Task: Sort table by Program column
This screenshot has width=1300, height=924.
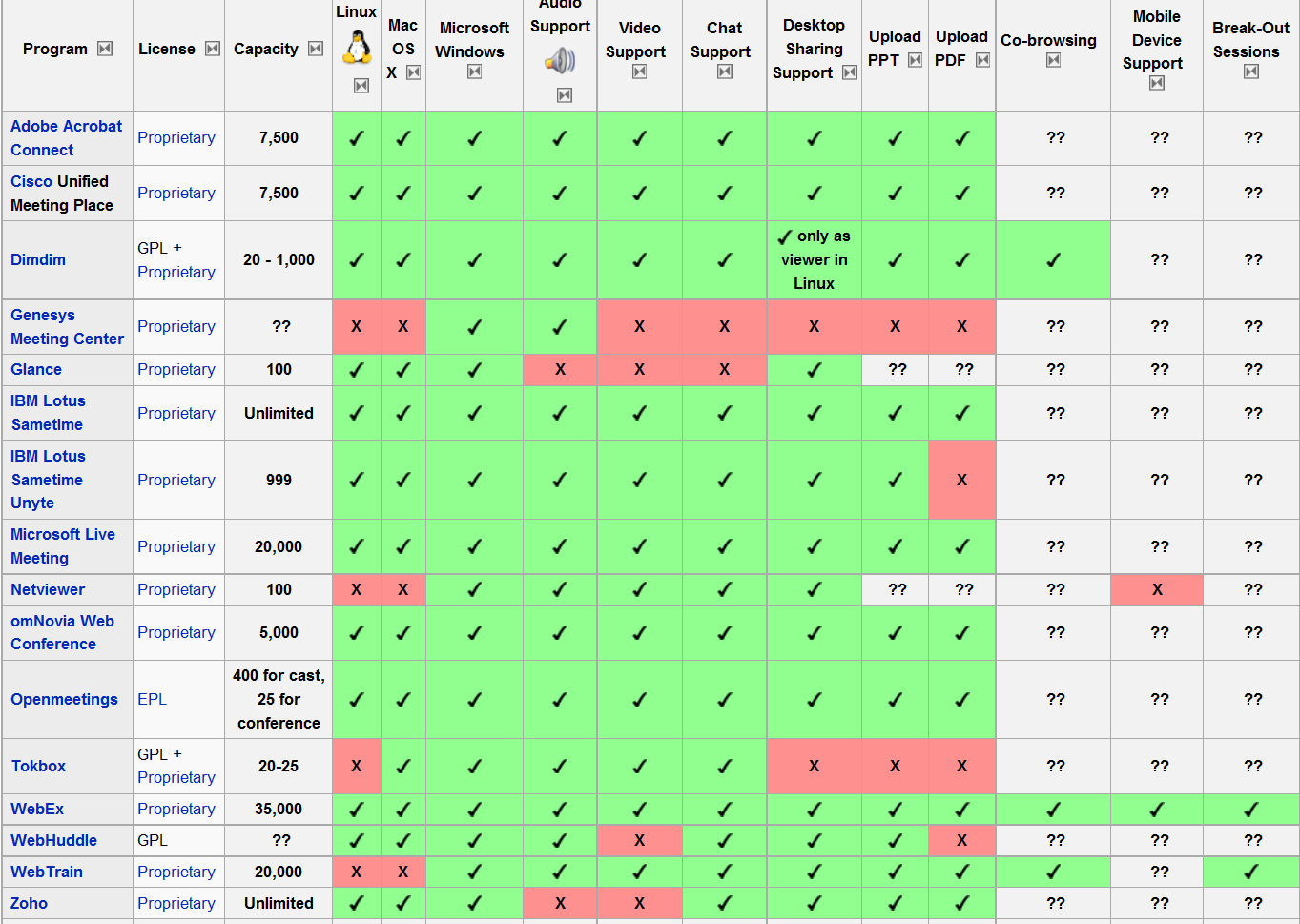Action: coord(105,49)
